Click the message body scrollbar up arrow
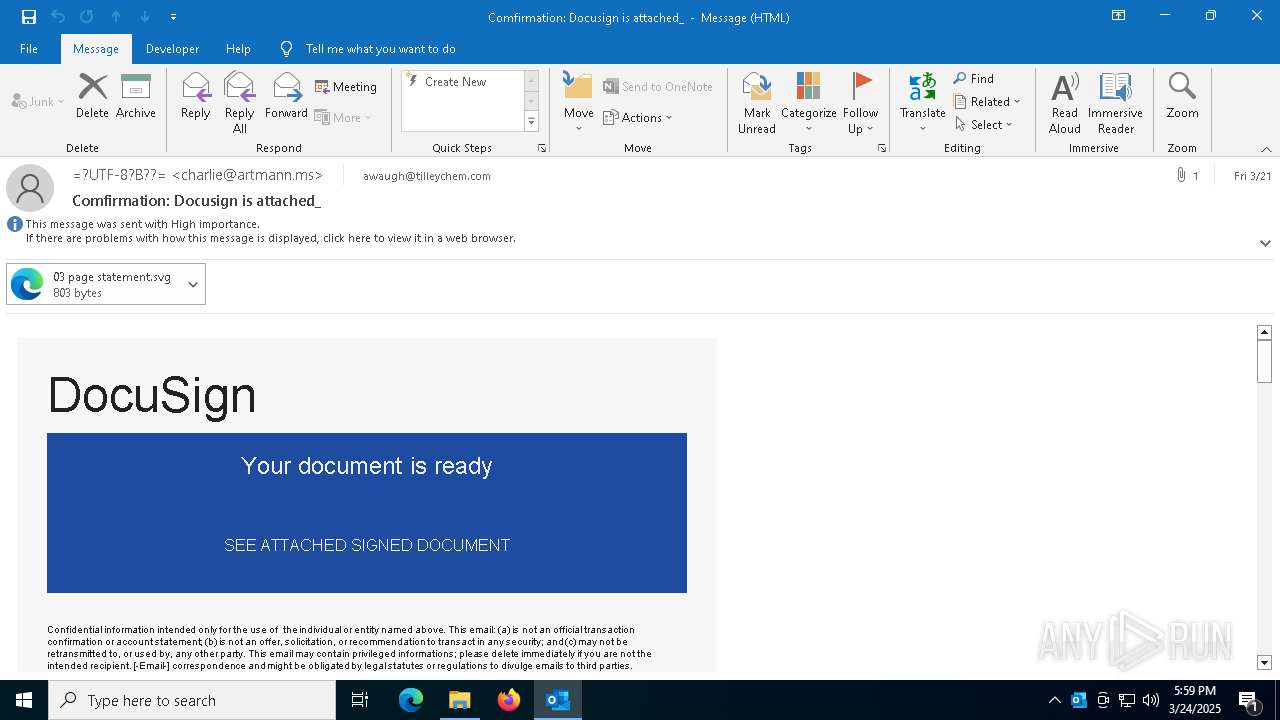Image resolution: width=1280 pixels, height=720 pixels. 1264,332
